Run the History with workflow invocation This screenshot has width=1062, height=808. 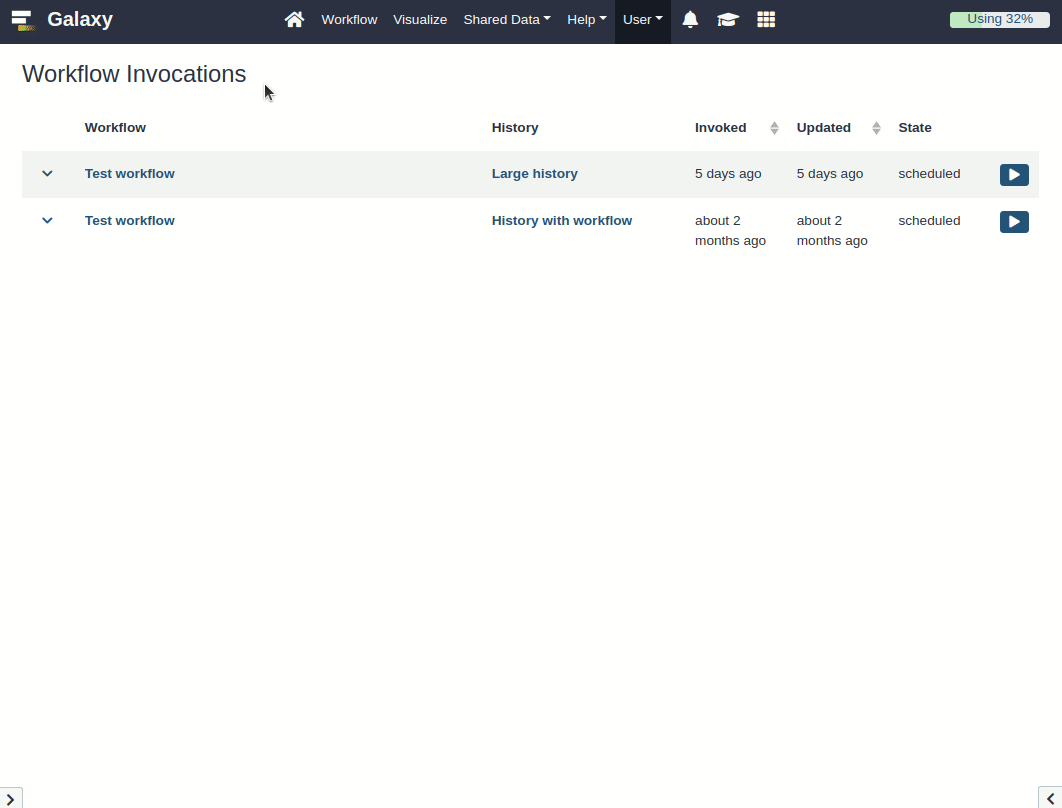(x=1013, y=221)
